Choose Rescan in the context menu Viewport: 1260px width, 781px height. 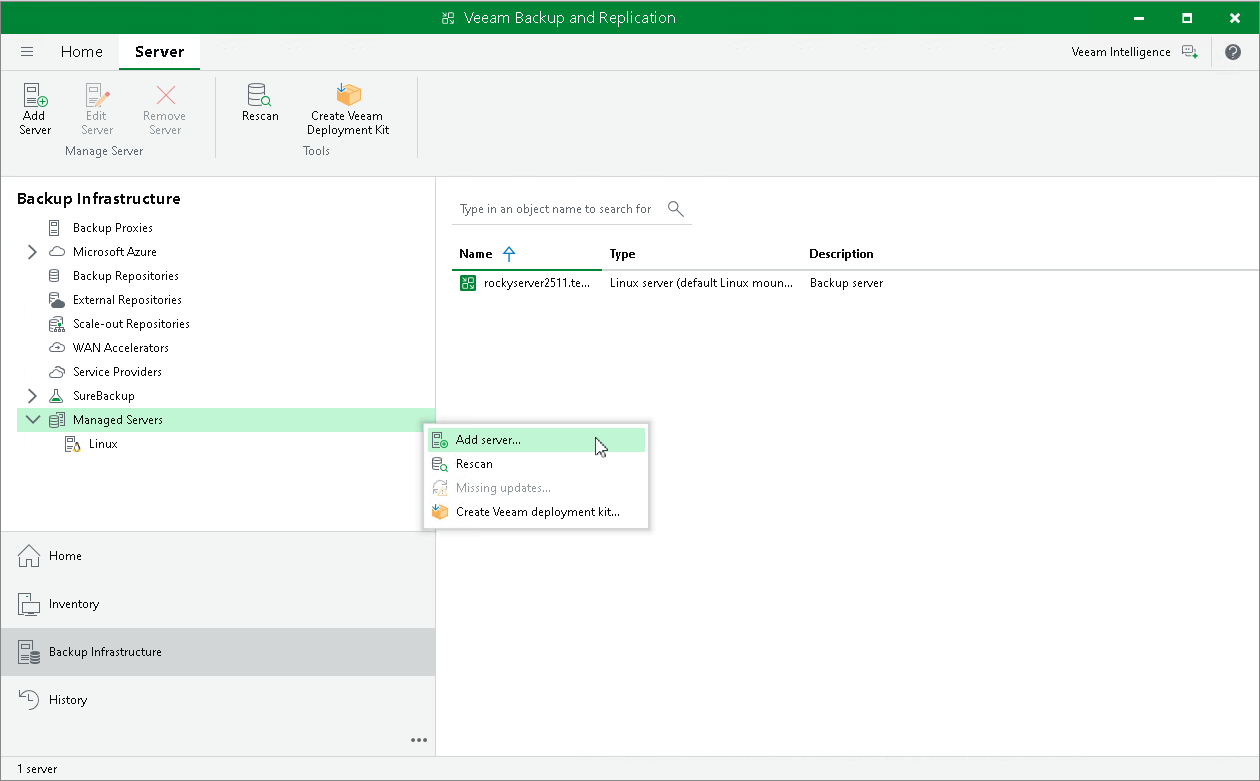click(x=474, y=464)
